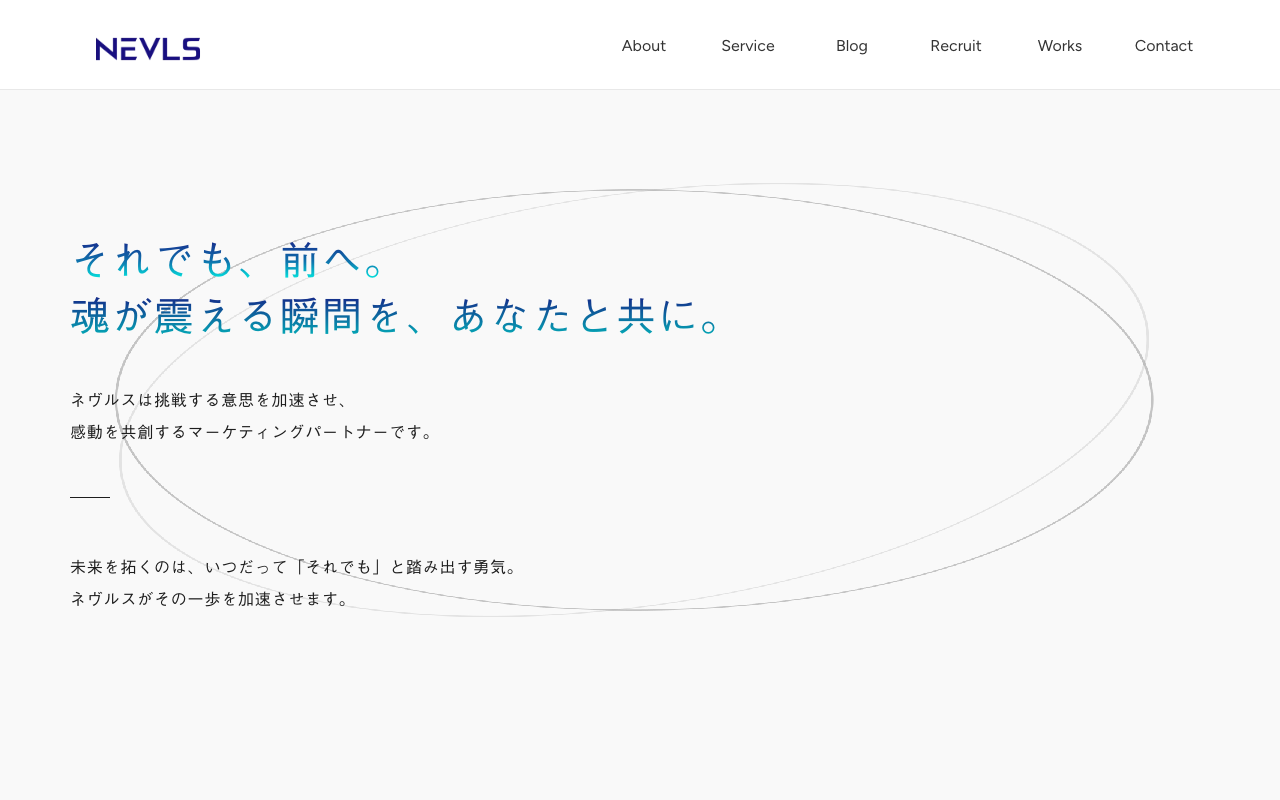Viewport: 1280px width, 800px height.
Task: Click the headline 'それでも、前へ。'
Action: [230, 260]
